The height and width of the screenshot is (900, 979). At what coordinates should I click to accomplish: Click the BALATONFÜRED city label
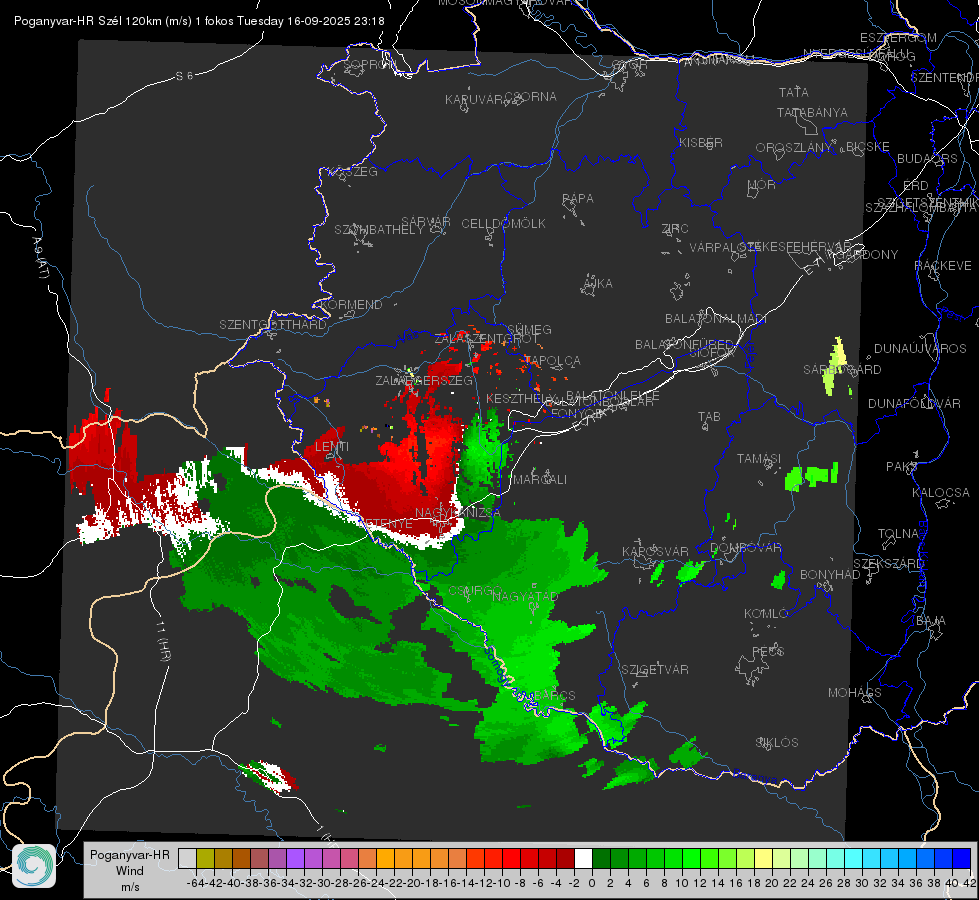pyautogui.click(x=684, y=345)
